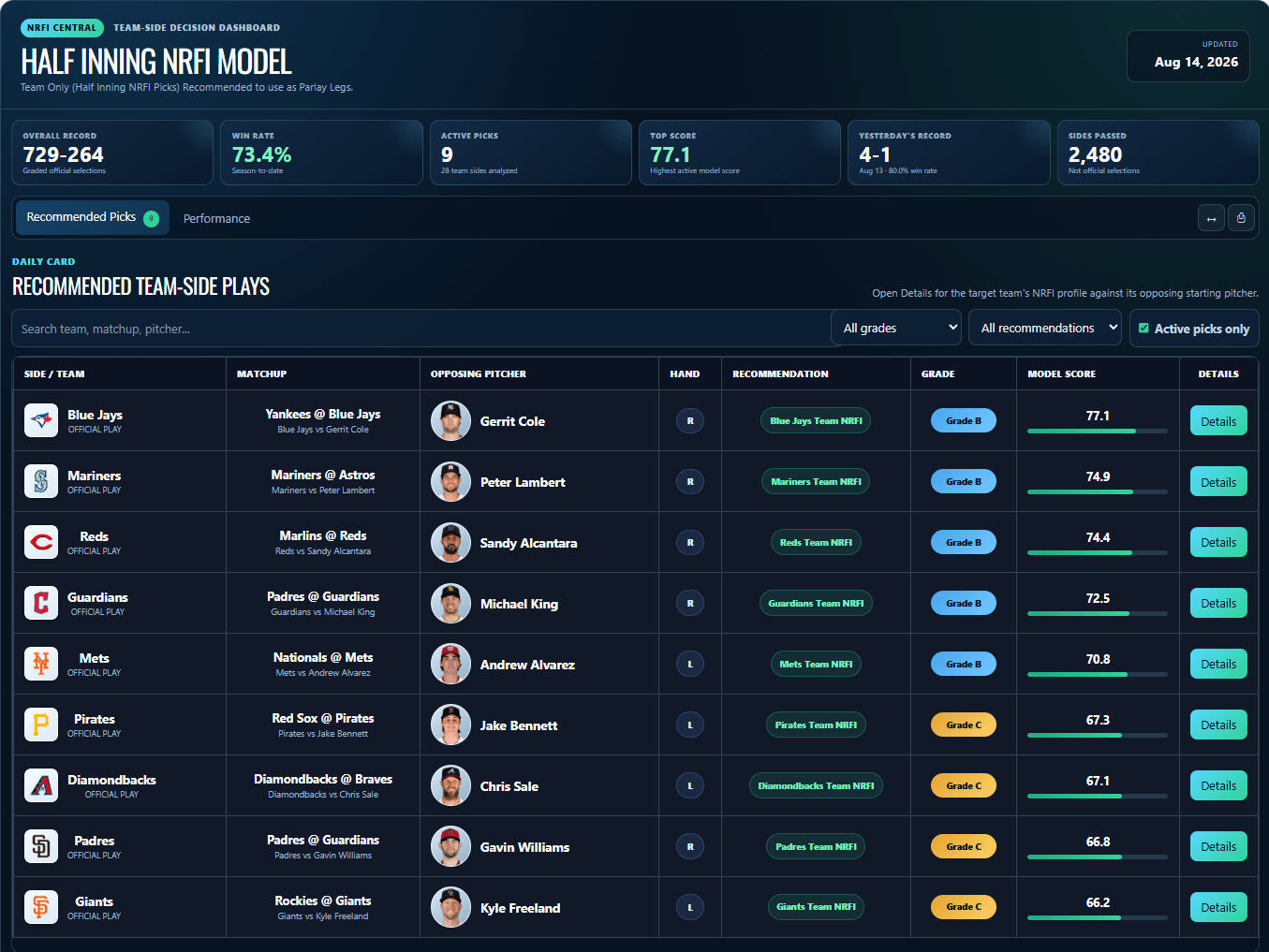Click the Mariners Team NRFI pill

pyautogui.click(x=816, y=482)
